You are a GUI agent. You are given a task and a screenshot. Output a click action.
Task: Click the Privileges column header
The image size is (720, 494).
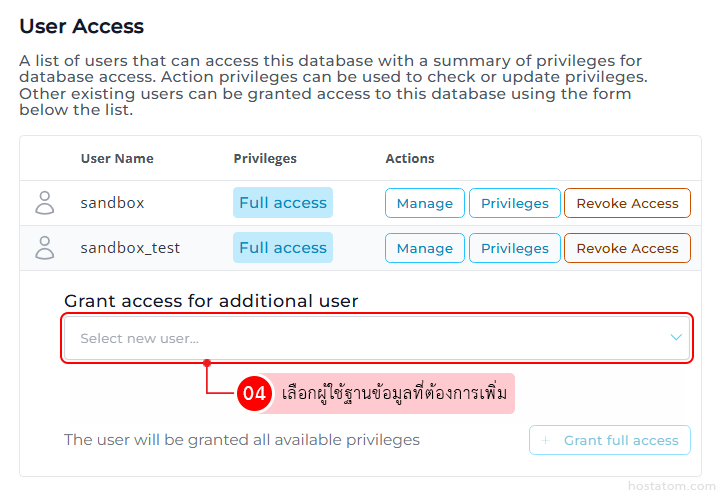[x=265, y=158]
